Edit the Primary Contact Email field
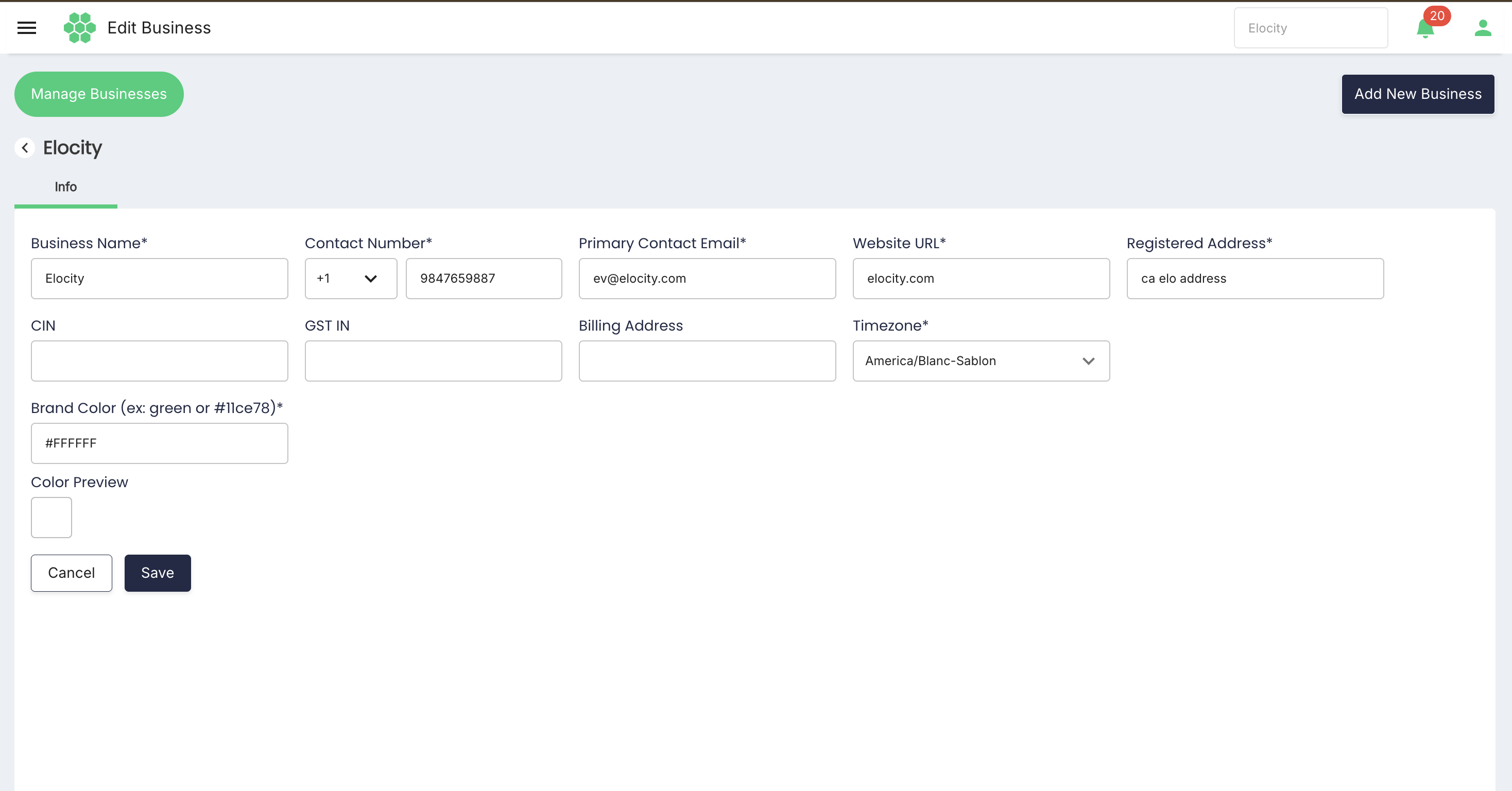Screen dimensions: 1512x791 pyautogui.click(x=707, y=279)
